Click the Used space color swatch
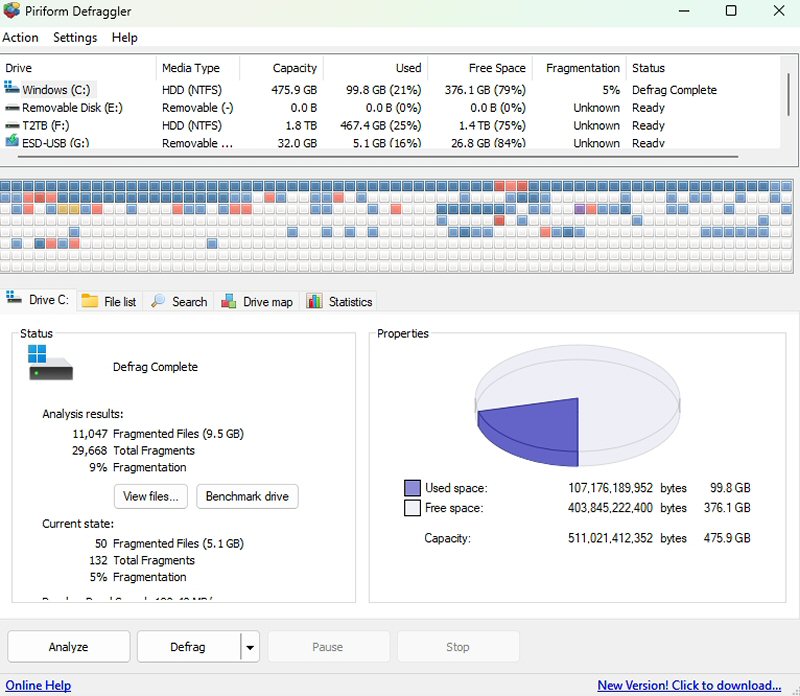 412,488
